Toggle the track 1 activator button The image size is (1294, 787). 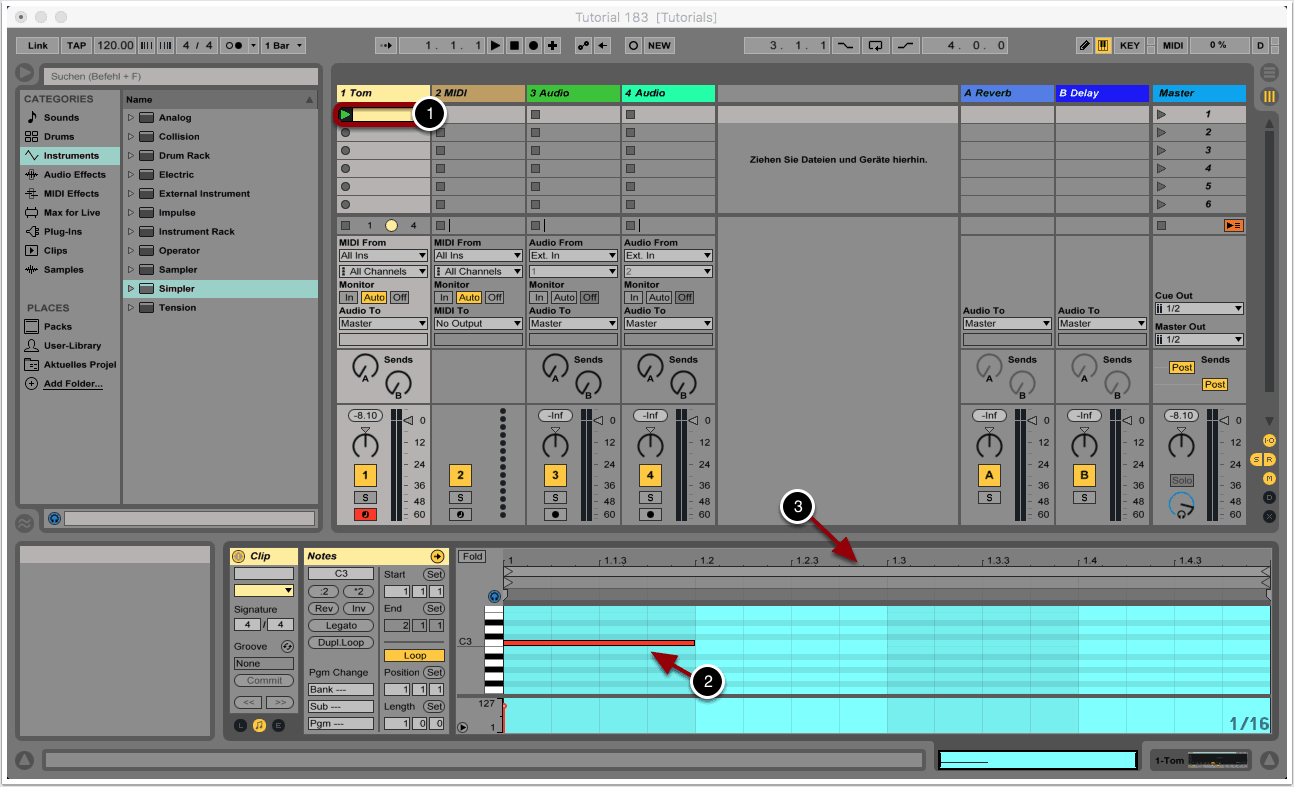[x=365, y=476]
